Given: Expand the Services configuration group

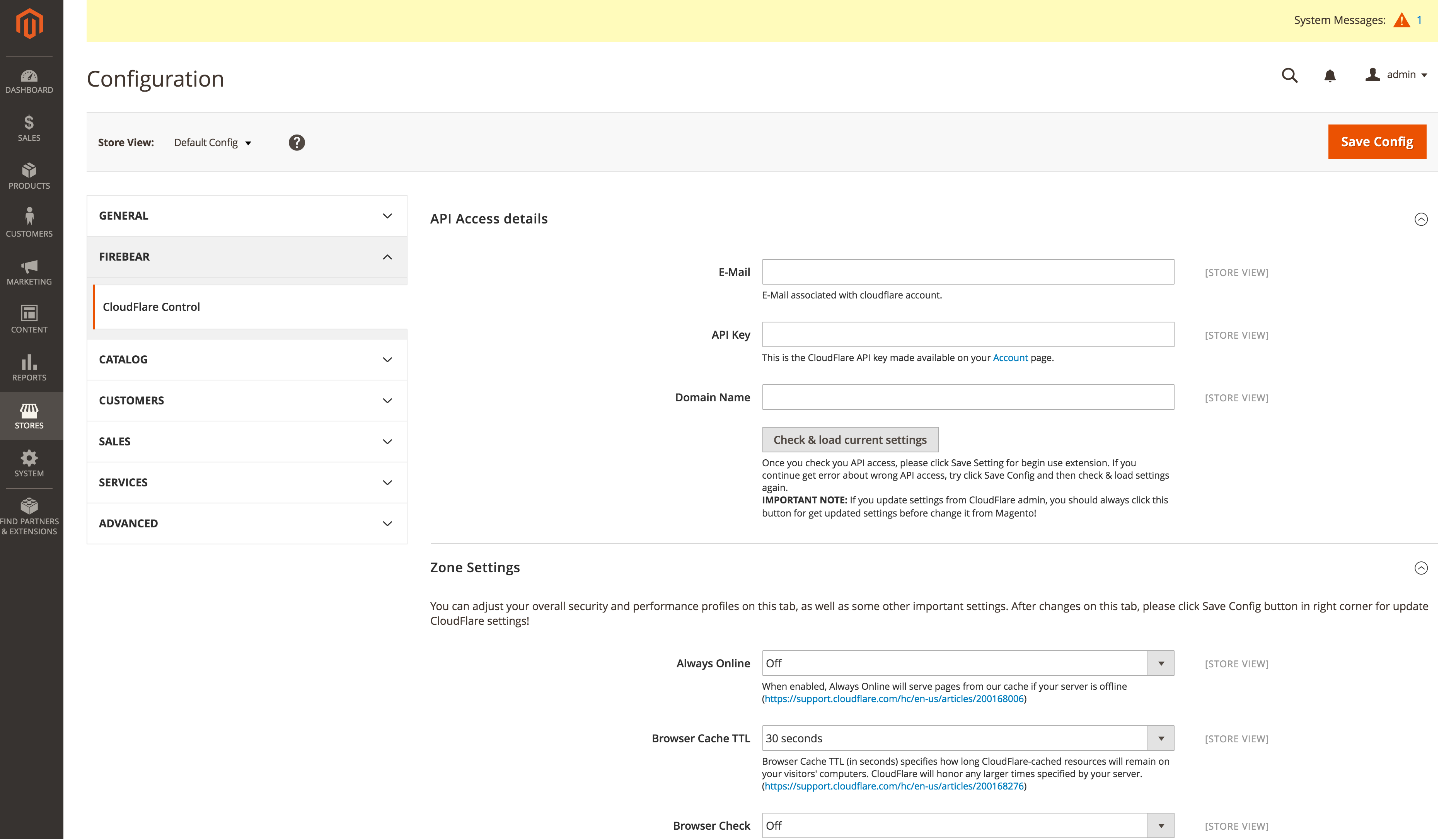Looking at the screenshot, I should tap(247, 482).
